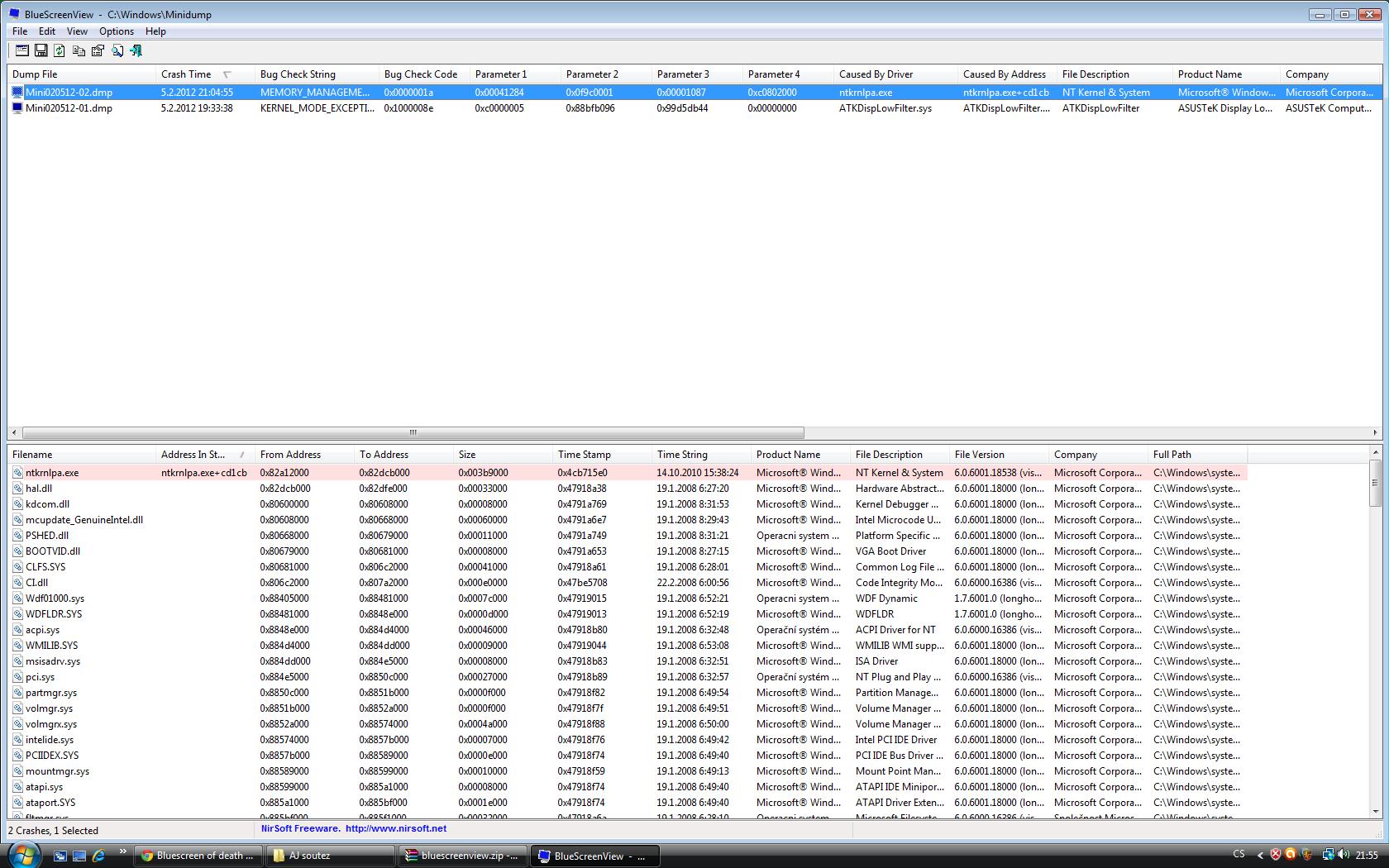1389x868 pixels.
Task: Sort drivers by Address In Stack column
Action: click(206, 455)
